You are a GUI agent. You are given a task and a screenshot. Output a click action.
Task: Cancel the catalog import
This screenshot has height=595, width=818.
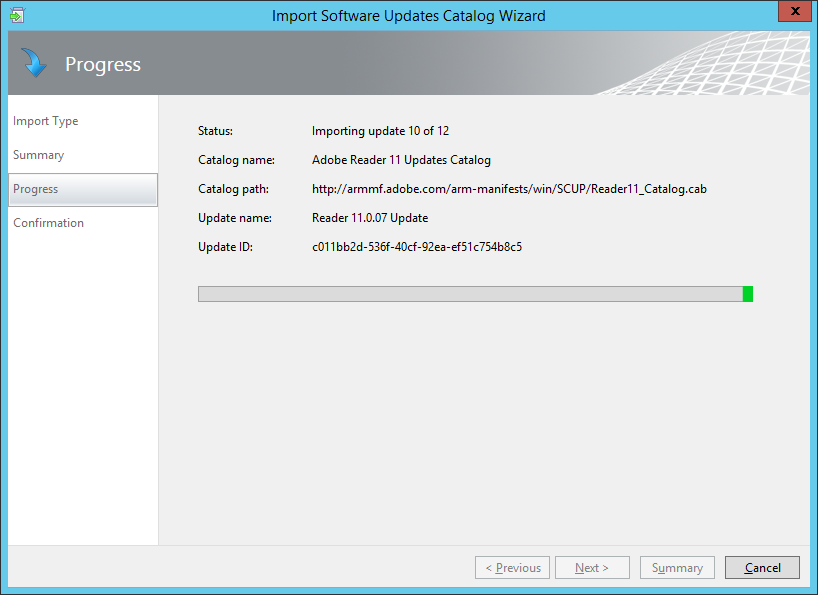click(762, 567)
